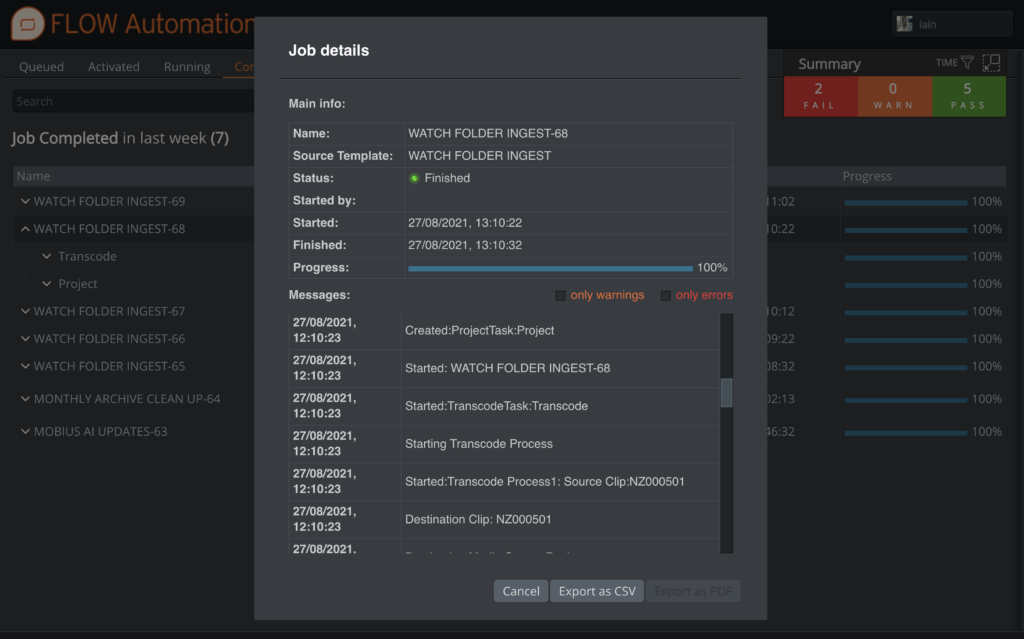The width and height of the screenshot is (1024, 639).
Task: Click the messages list scrollbar thumb
Action: click(726, 393)
